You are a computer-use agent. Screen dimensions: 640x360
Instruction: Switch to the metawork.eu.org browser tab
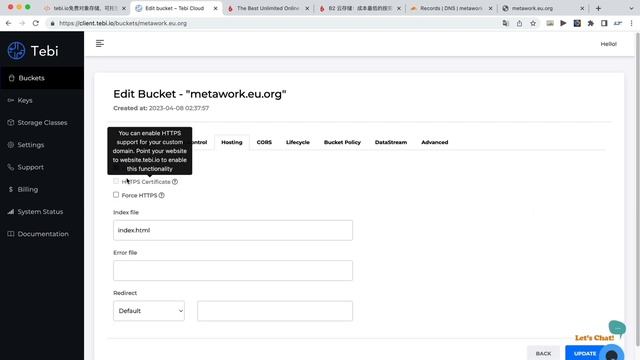pyautogui.click(x=543, y=8)
